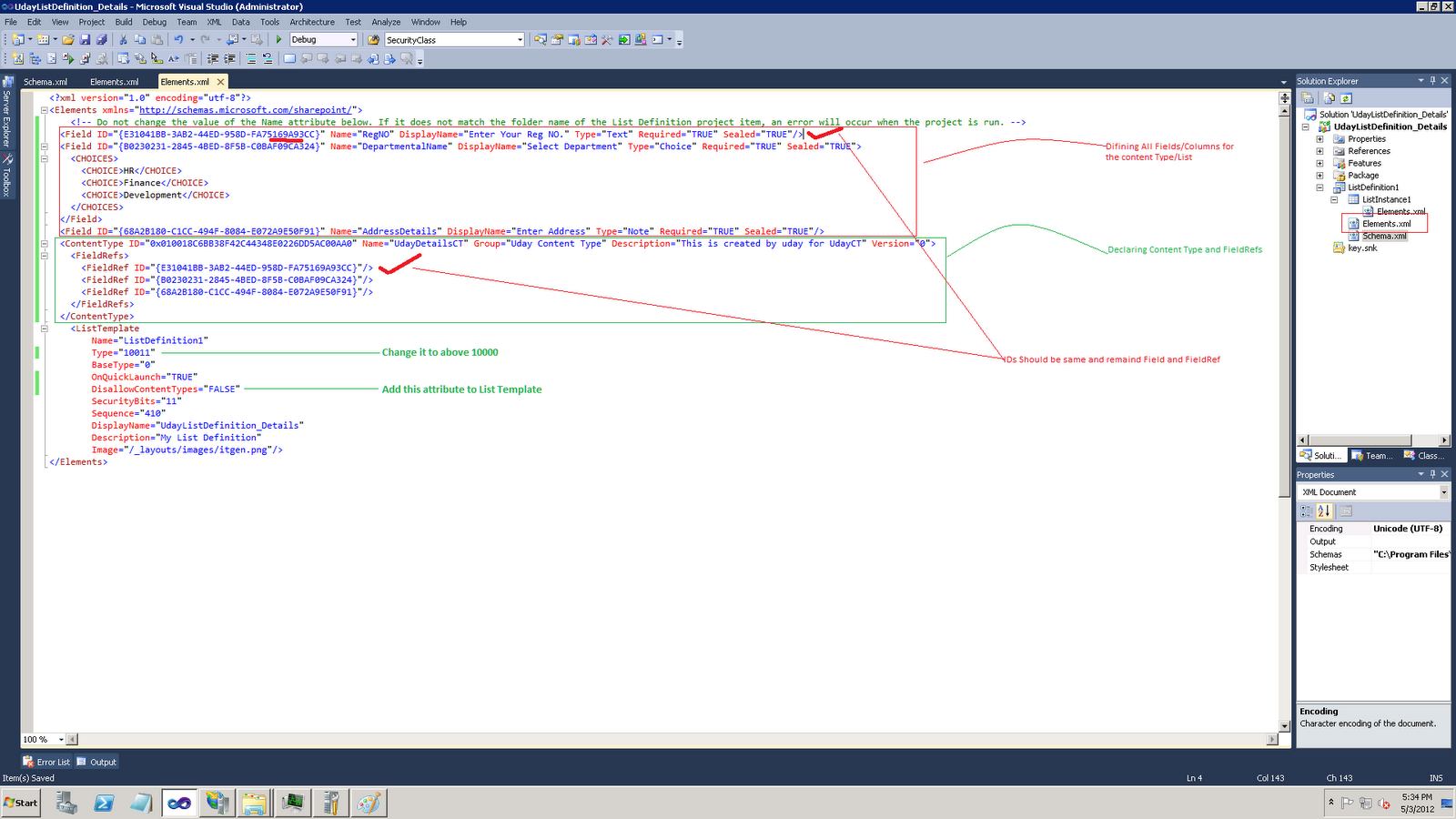Click the Save All toolbar icon
Image resolution: width=1456 pixels, height=819 pixels.
click(101, 40)
